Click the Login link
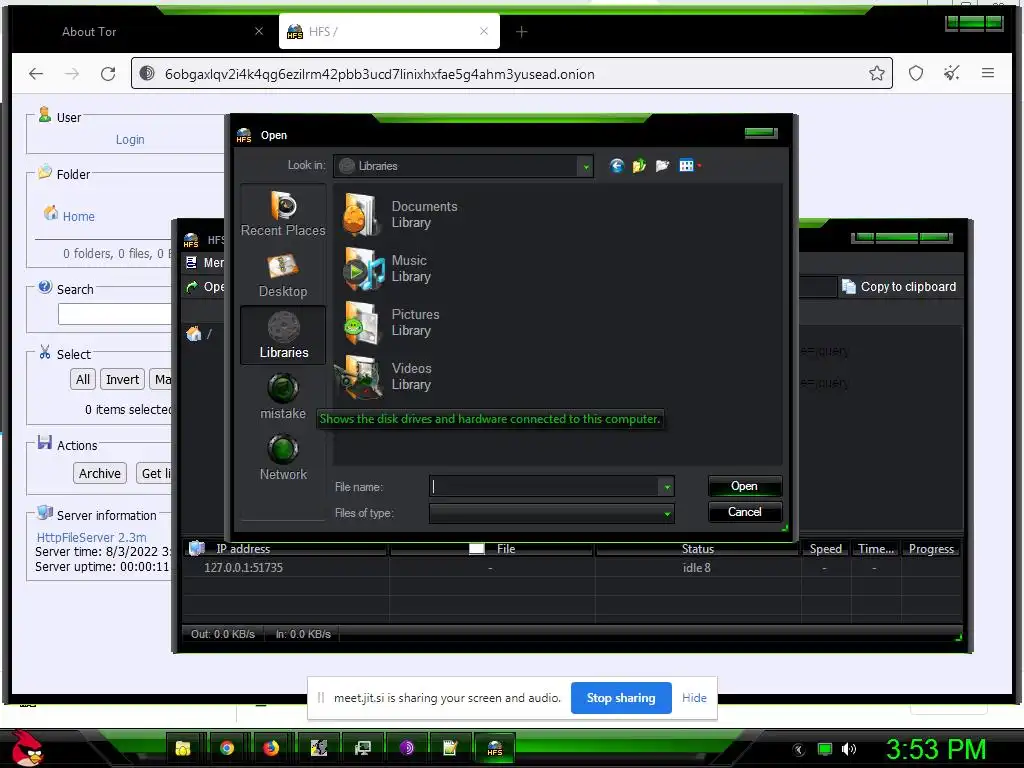Viewport: 1024px width, 768px height. (130, 140)
